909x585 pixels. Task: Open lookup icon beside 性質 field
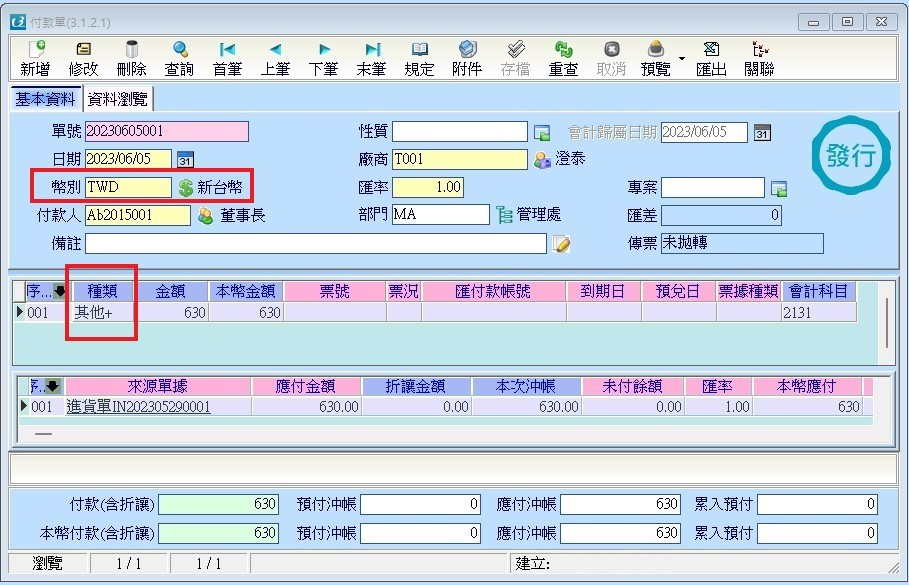541,133
